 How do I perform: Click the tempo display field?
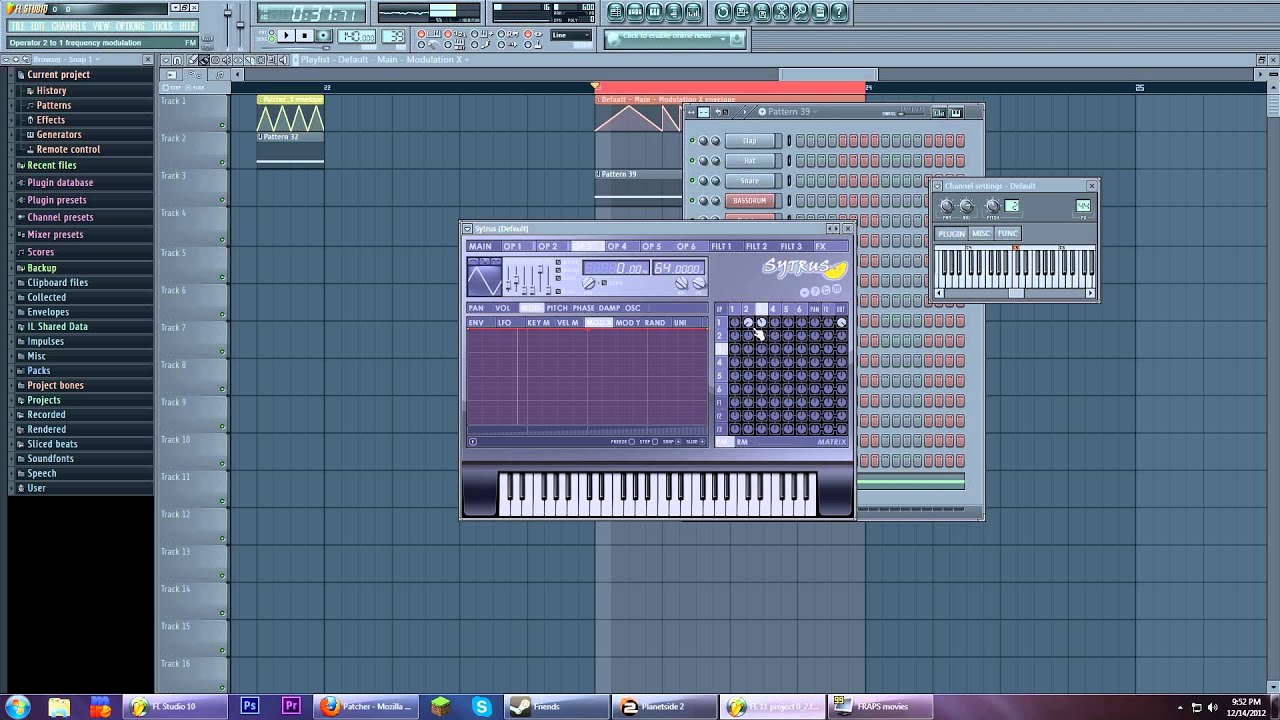coord(357,37)
